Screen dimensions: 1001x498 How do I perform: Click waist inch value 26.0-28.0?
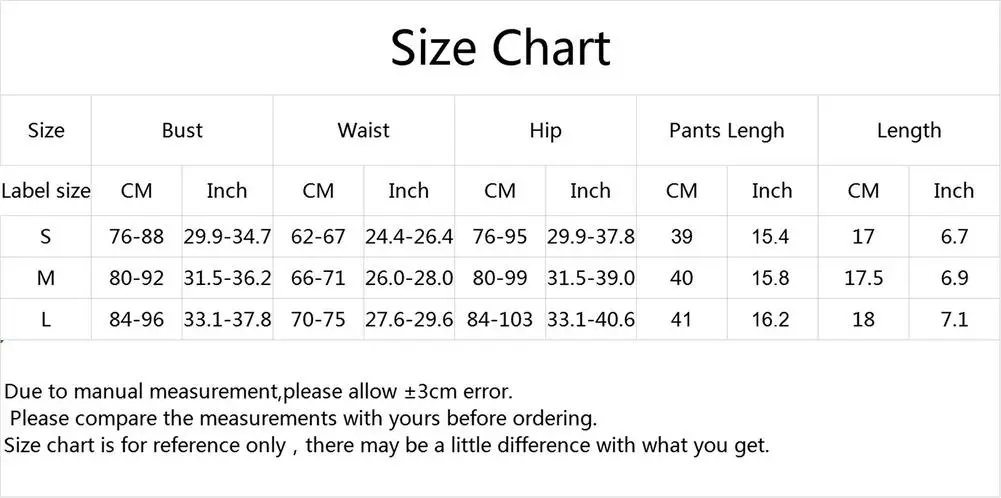click(408, 279)
